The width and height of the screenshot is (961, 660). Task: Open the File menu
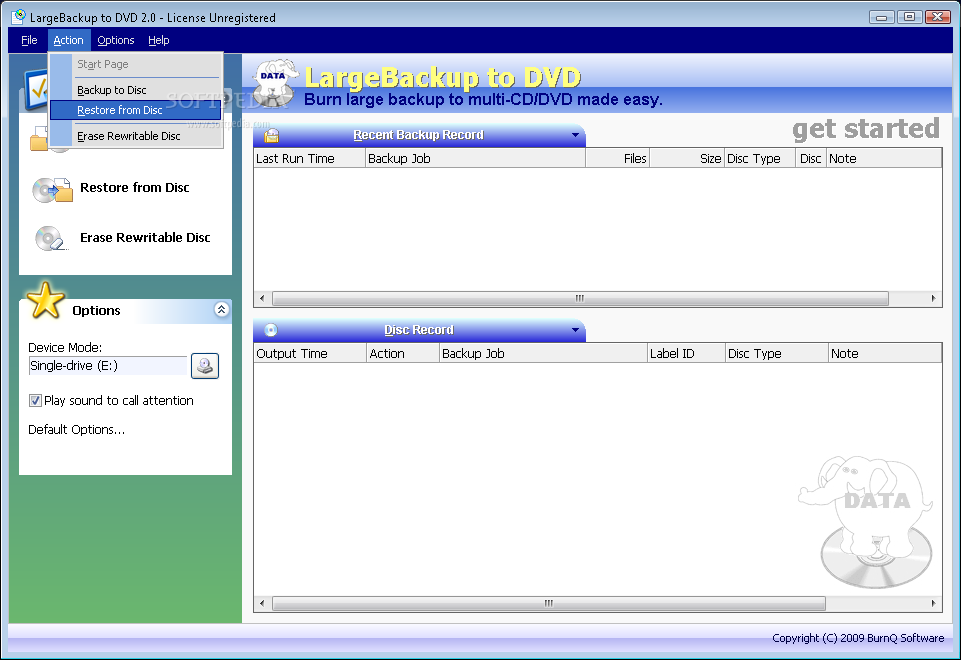29,40
